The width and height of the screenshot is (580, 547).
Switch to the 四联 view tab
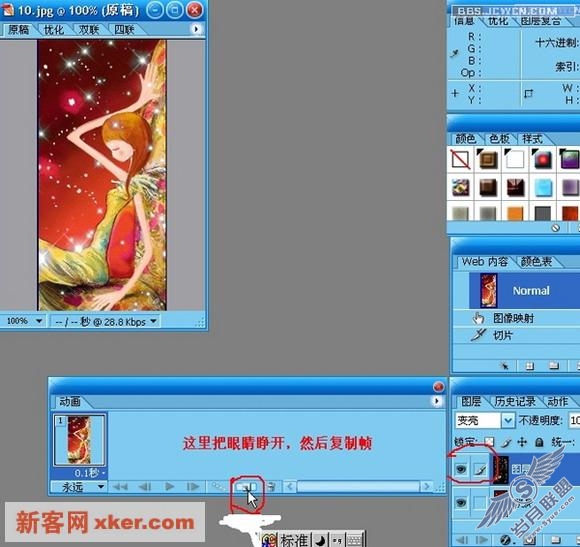point(124,30)
